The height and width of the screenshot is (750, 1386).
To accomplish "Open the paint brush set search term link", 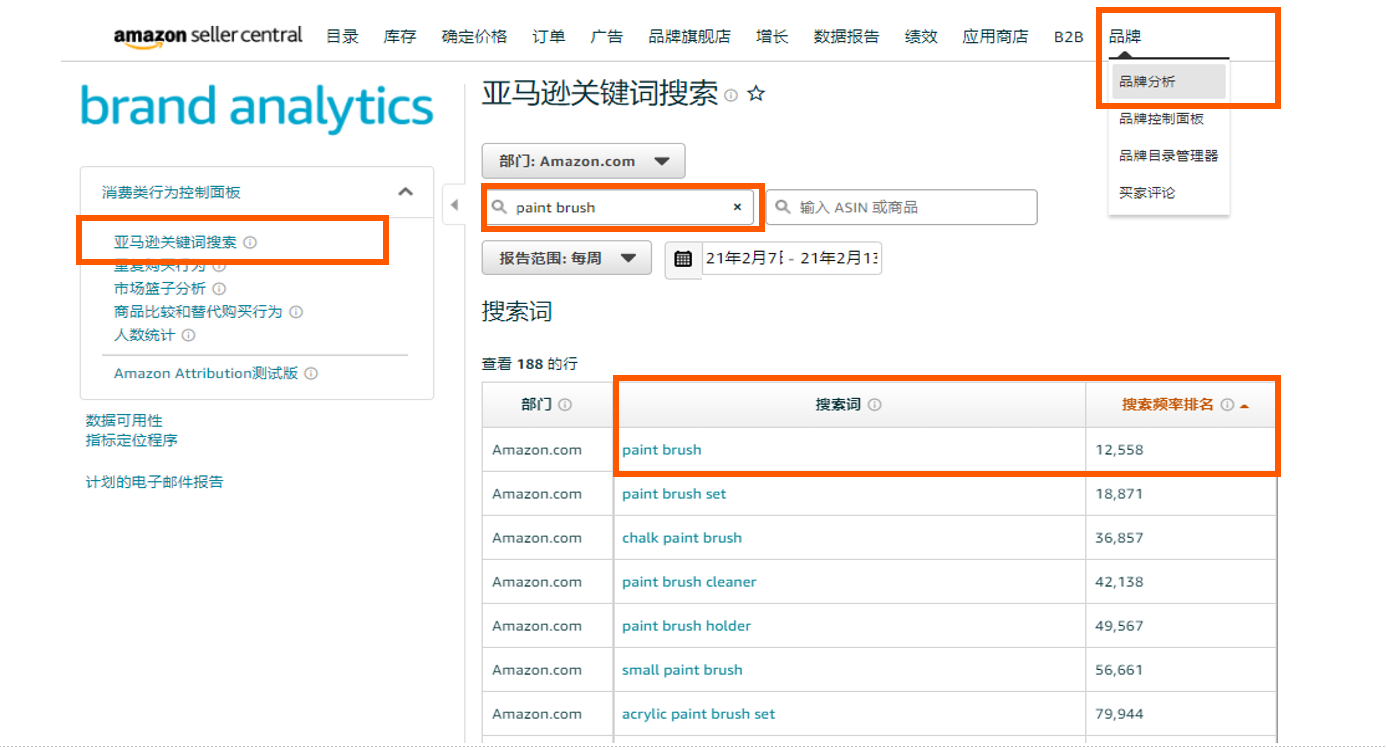I will [674, 494].
